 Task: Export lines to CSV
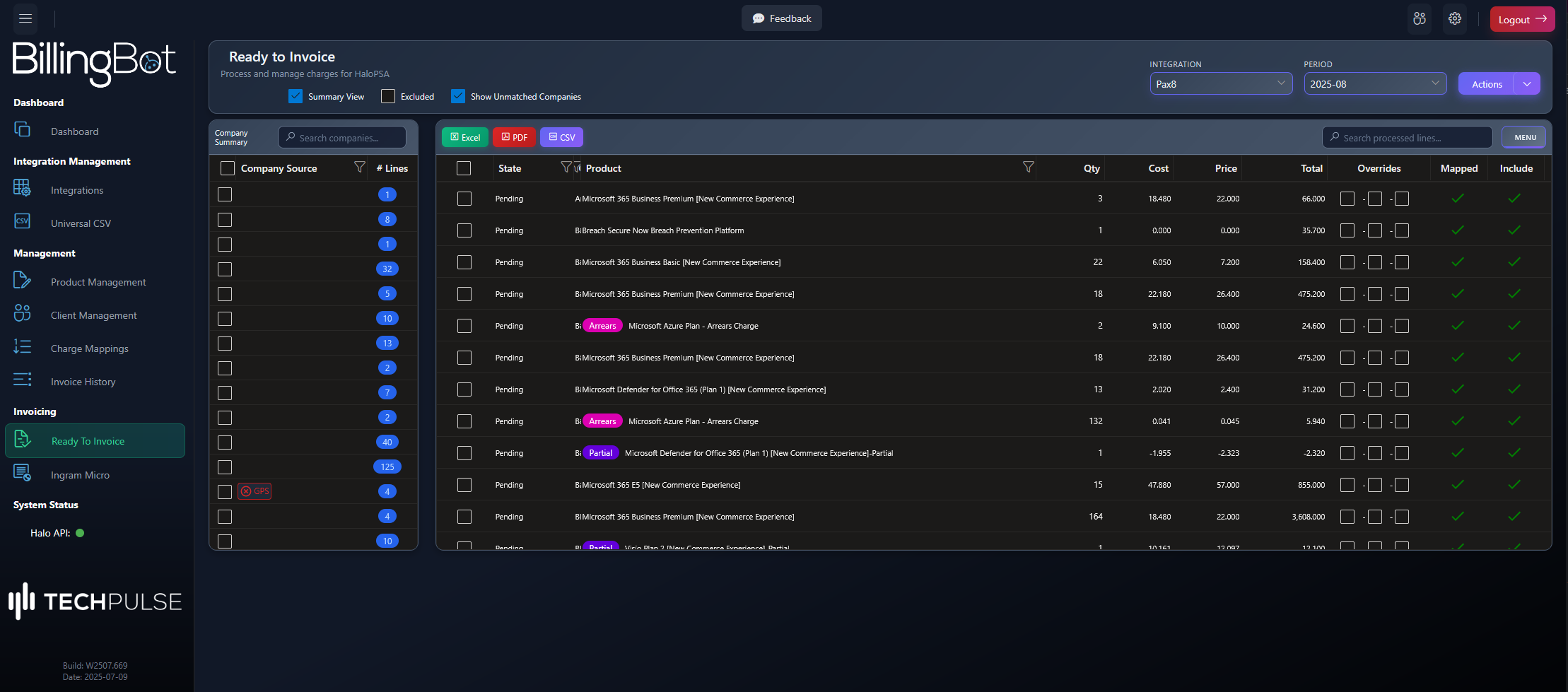pyautogui.click(x=561, y=137)
